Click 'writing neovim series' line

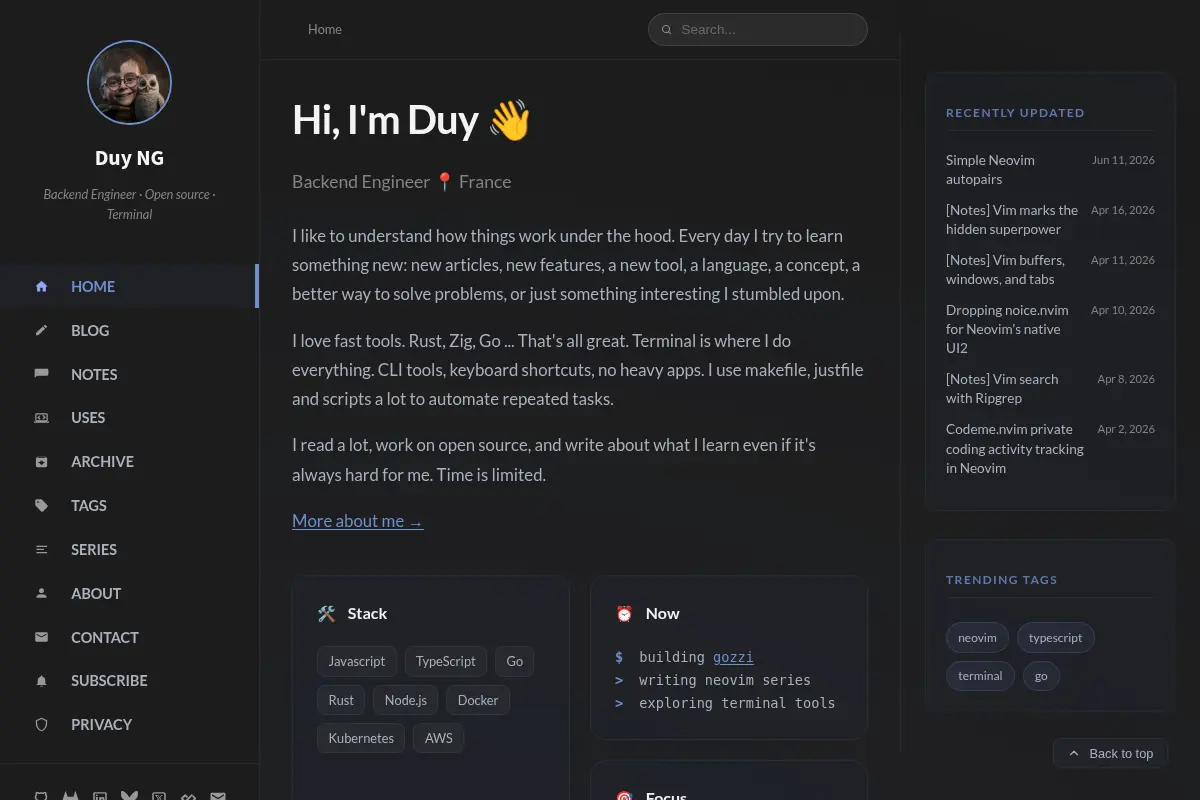pos(725,680)
